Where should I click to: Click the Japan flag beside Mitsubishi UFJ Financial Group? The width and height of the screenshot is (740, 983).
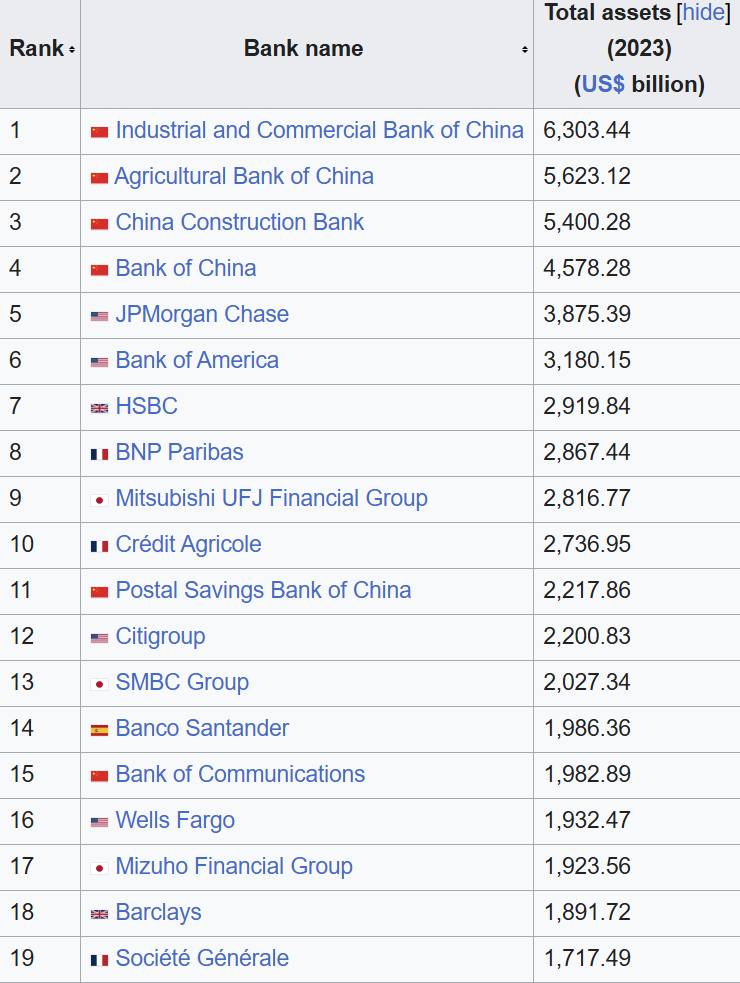[99, 500]
